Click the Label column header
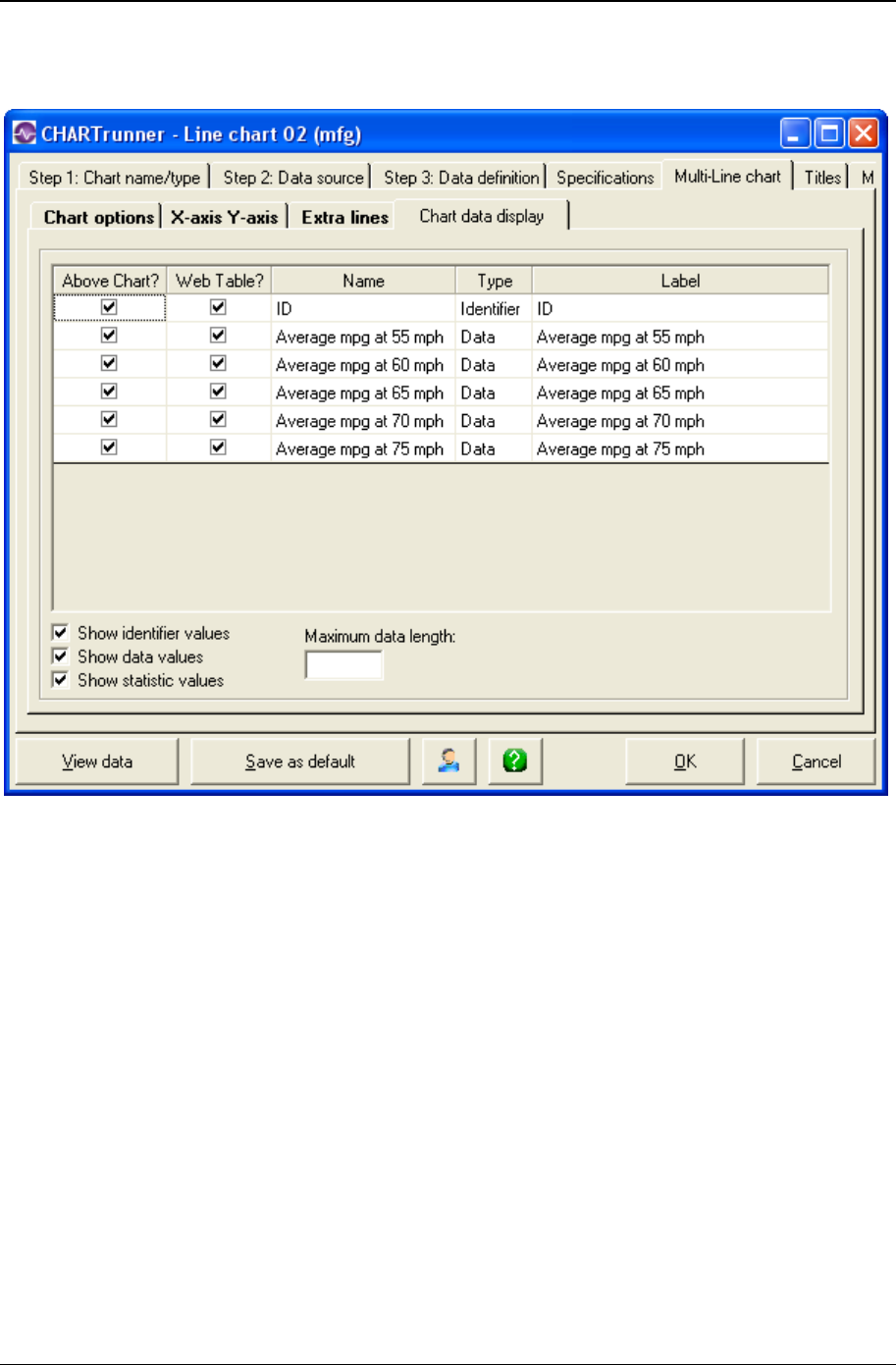Screen dimensions: 896x1365 pyautogui.click(x=680, y=281)
